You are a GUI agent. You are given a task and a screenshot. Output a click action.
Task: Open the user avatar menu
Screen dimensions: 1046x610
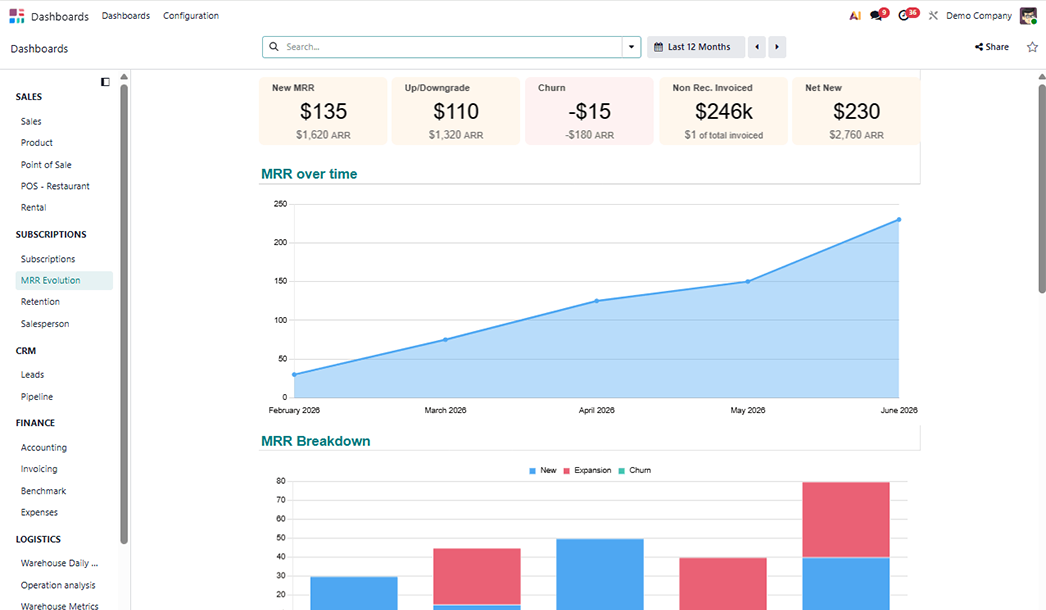tap(1028, 15)
